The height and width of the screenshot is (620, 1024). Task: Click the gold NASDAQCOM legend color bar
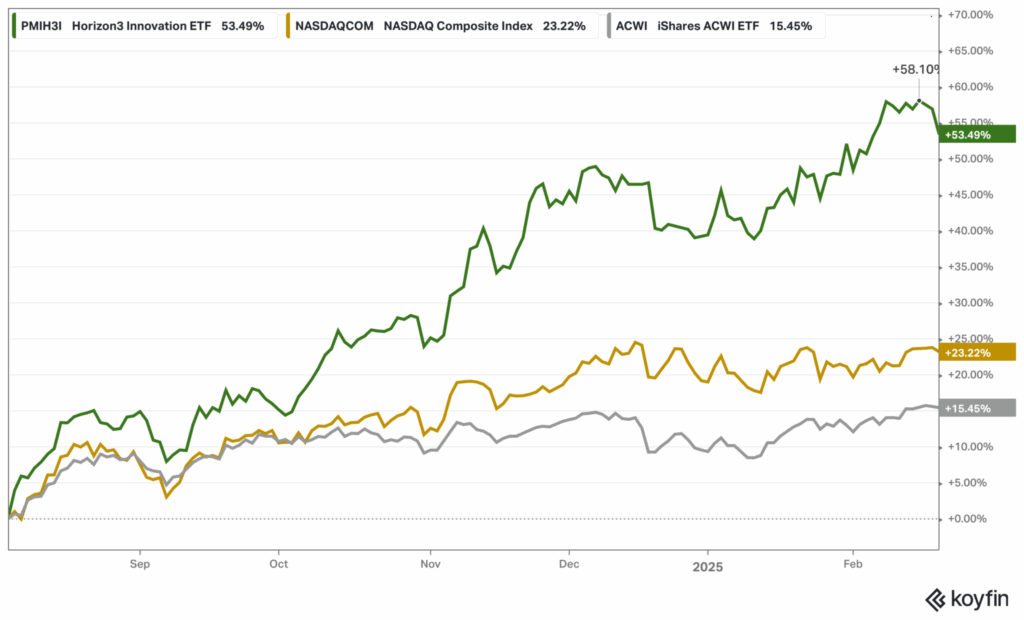pyautogui.click(x=290, y=26)
